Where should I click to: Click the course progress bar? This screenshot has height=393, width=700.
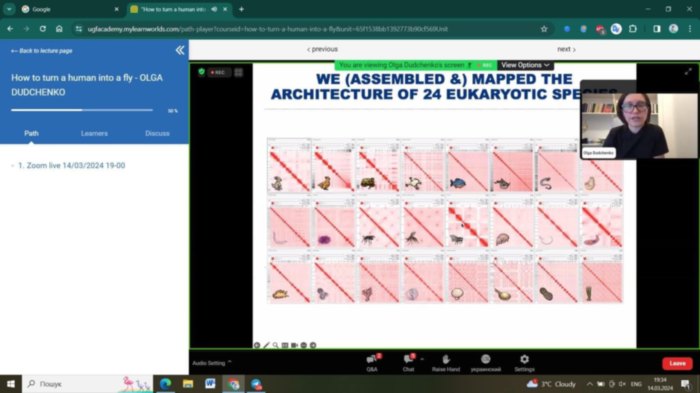coord(82,110)
